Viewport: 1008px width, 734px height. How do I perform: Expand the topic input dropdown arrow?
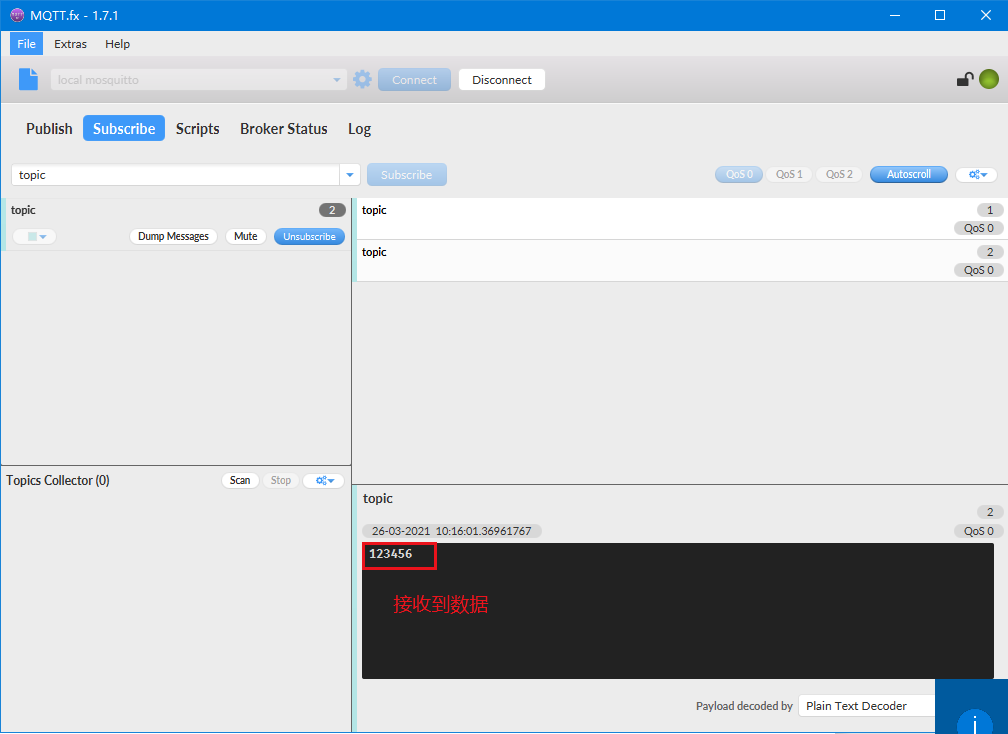tap(350, 175)
